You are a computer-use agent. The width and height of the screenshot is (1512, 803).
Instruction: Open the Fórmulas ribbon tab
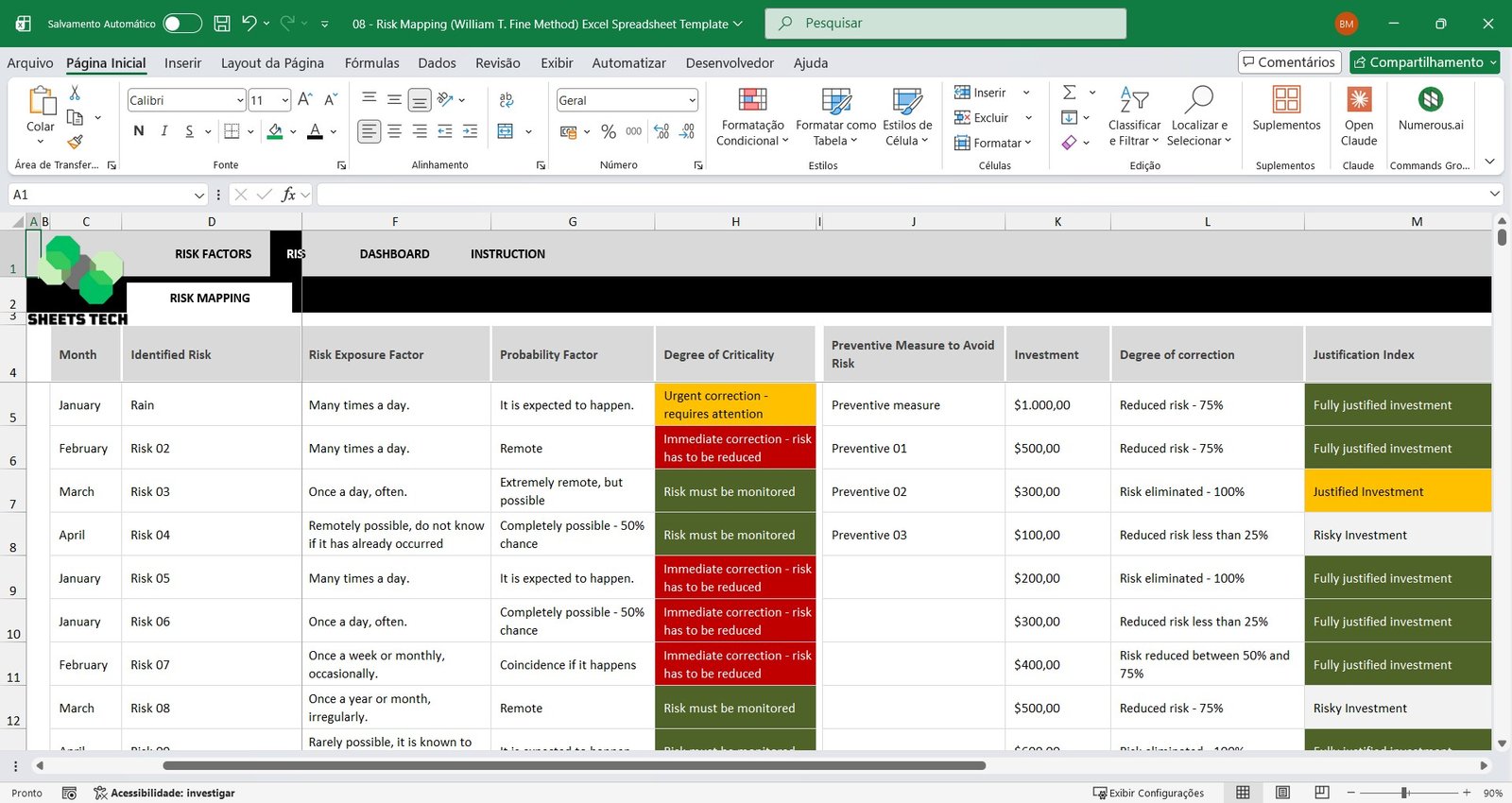(371, 63)
